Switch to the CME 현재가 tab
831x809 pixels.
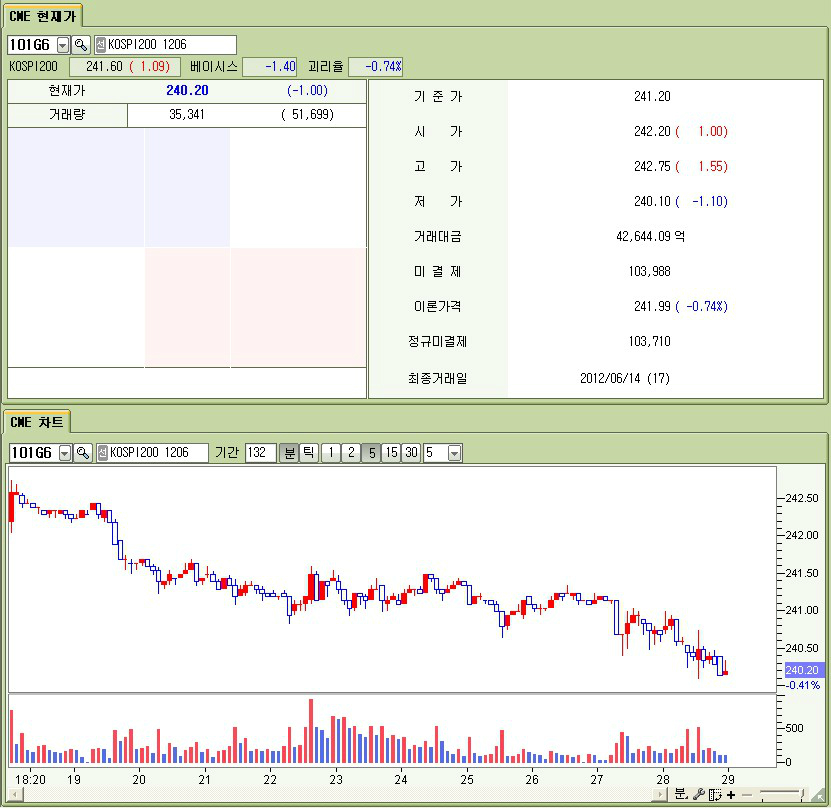(x=42, y=16)
